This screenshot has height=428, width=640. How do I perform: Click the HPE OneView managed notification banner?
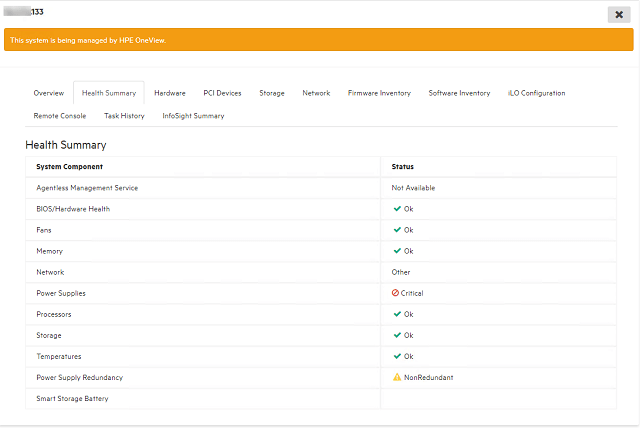click(x=319, y=39)
